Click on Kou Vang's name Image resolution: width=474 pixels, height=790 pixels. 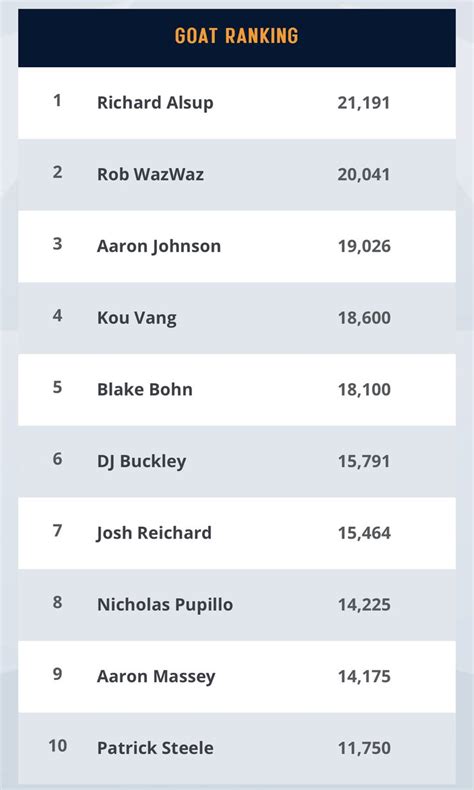click(x=137, y=318)
